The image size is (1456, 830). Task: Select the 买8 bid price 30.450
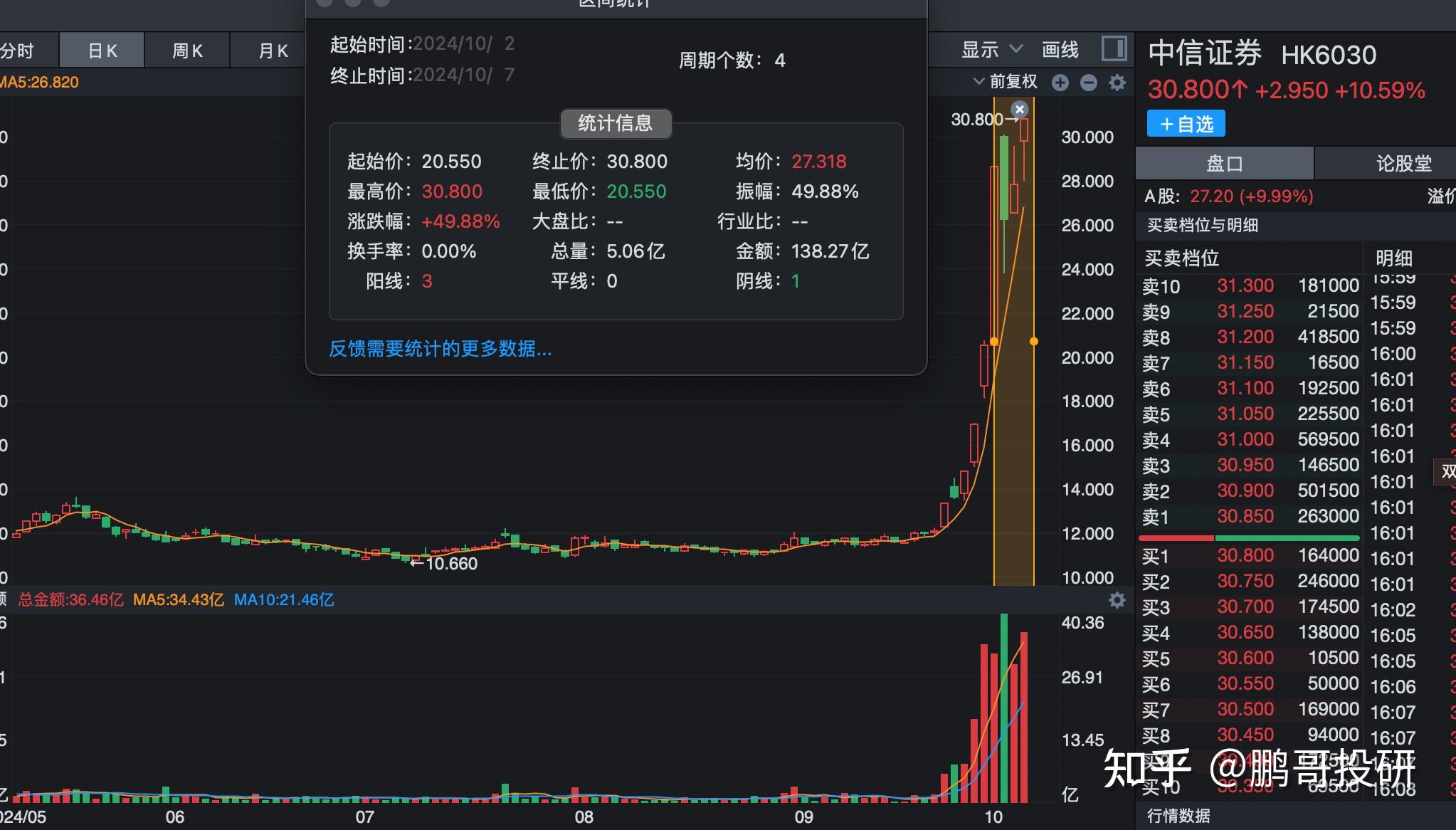[1245, 735]
